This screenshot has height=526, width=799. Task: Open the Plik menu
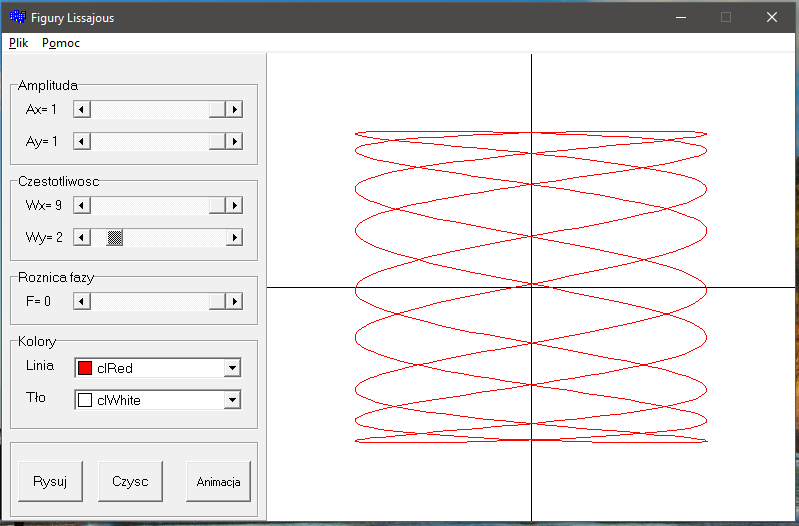pos(19,43)
